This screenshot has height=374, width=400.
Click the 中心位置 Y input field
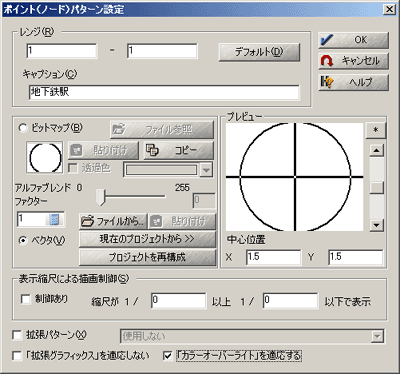pyautogui.click(x=356, y=257)
